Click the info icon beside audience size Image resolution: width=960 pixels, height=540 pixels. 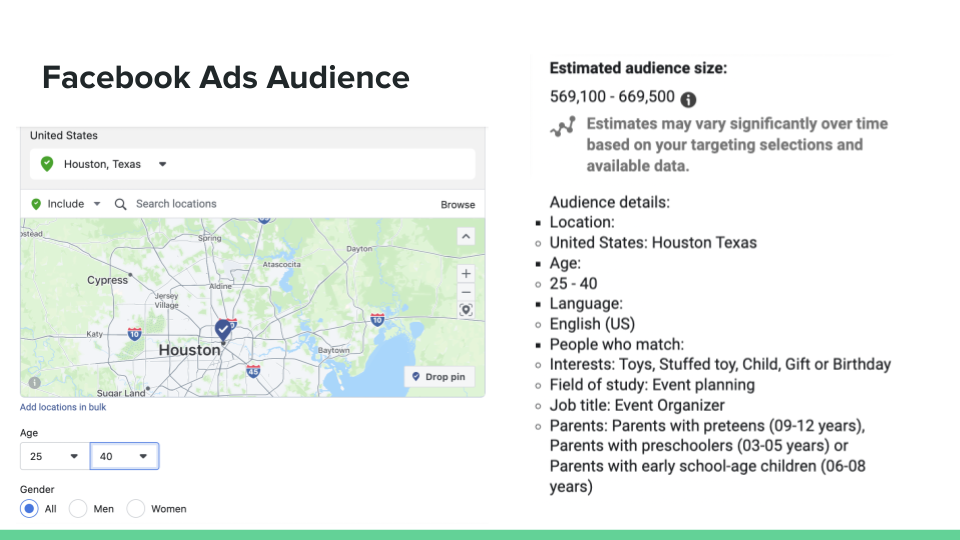point(688,99)
